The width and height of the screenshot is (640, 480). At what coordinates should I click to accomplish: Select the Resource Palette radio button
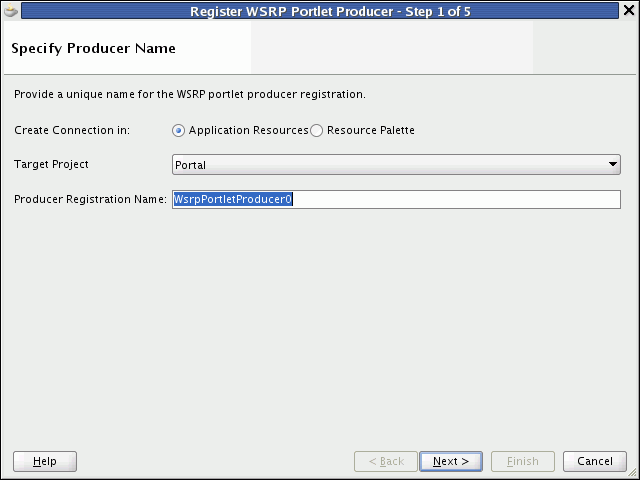[316, 131]
